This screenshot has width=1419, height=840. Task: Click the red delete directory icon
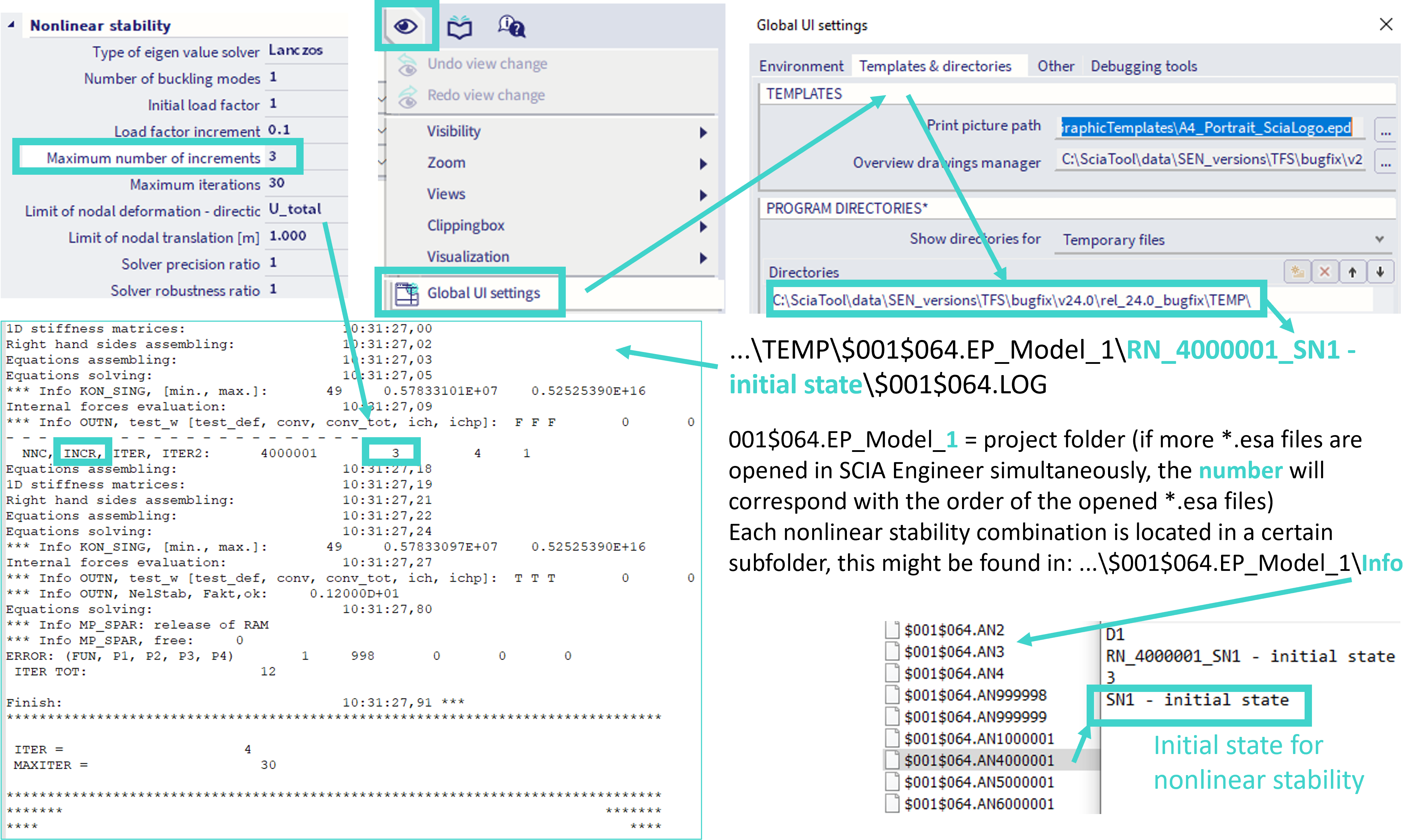coord(1325,272)
